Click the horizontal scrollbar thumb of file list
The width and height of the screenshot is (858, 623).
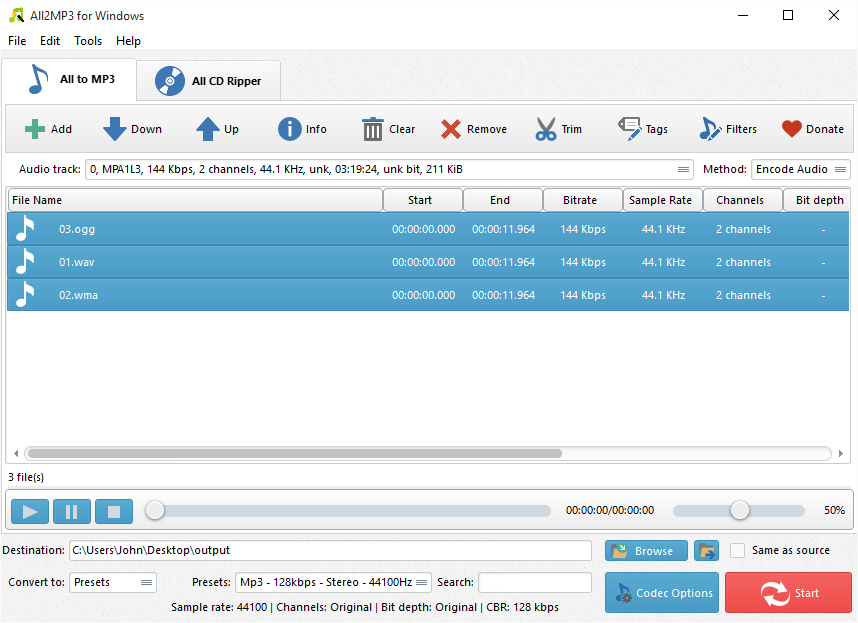click(295, 453)
